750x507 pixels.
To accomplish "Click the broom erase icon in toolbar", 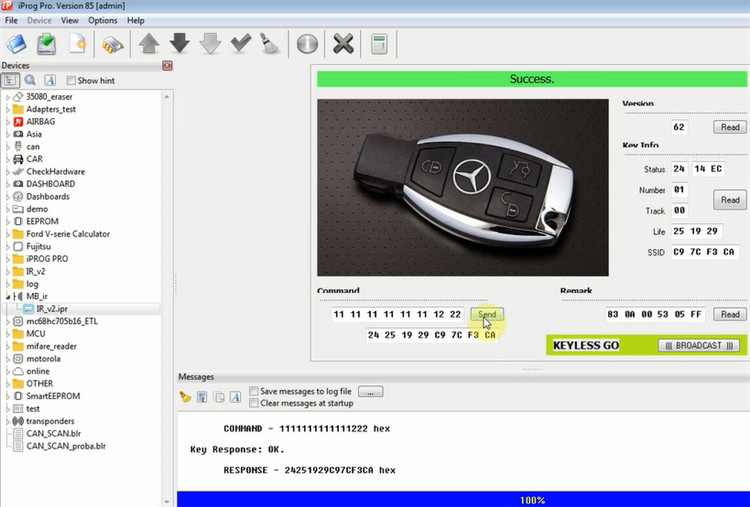I will [270, 44].
